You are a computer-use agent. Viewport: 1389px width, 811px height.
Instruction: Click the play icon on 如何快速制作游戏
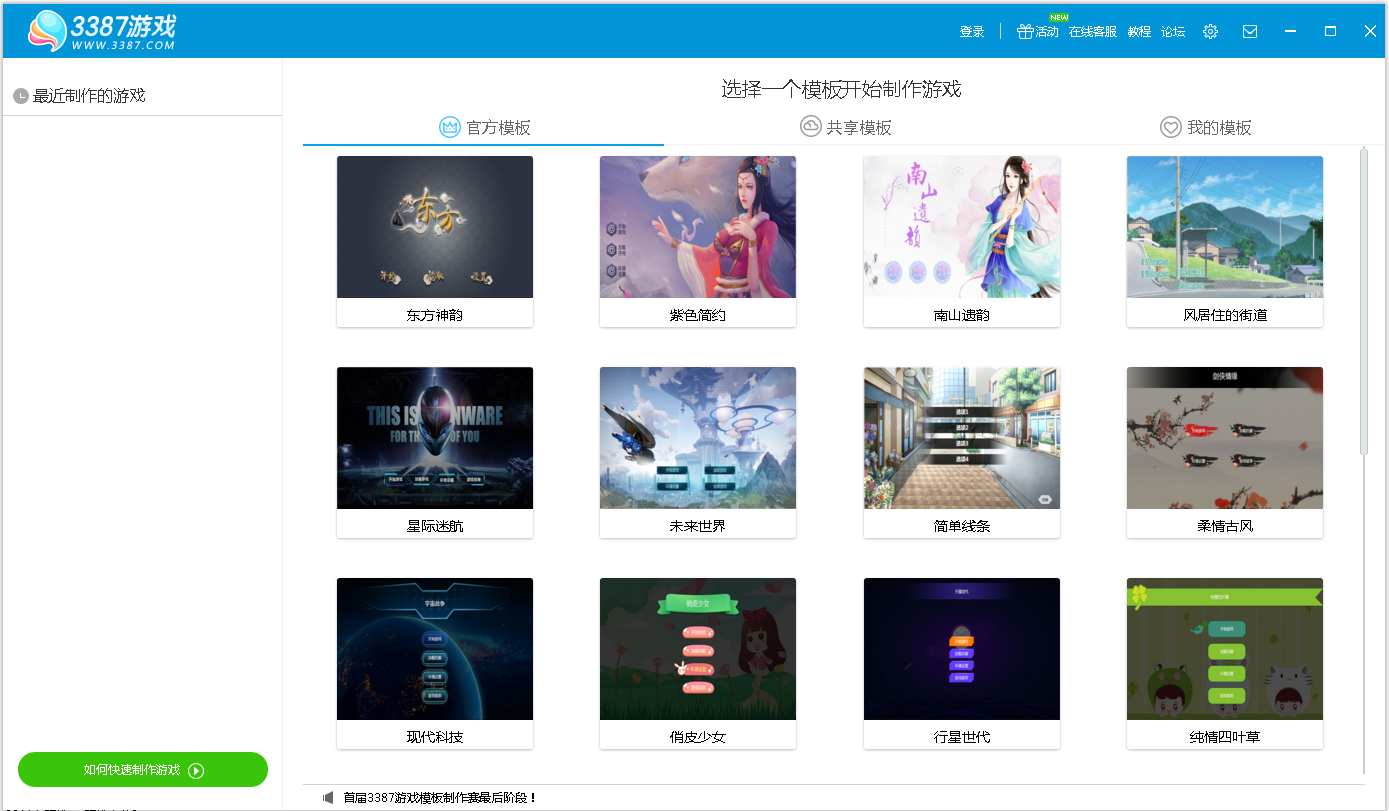pos(196,770)
